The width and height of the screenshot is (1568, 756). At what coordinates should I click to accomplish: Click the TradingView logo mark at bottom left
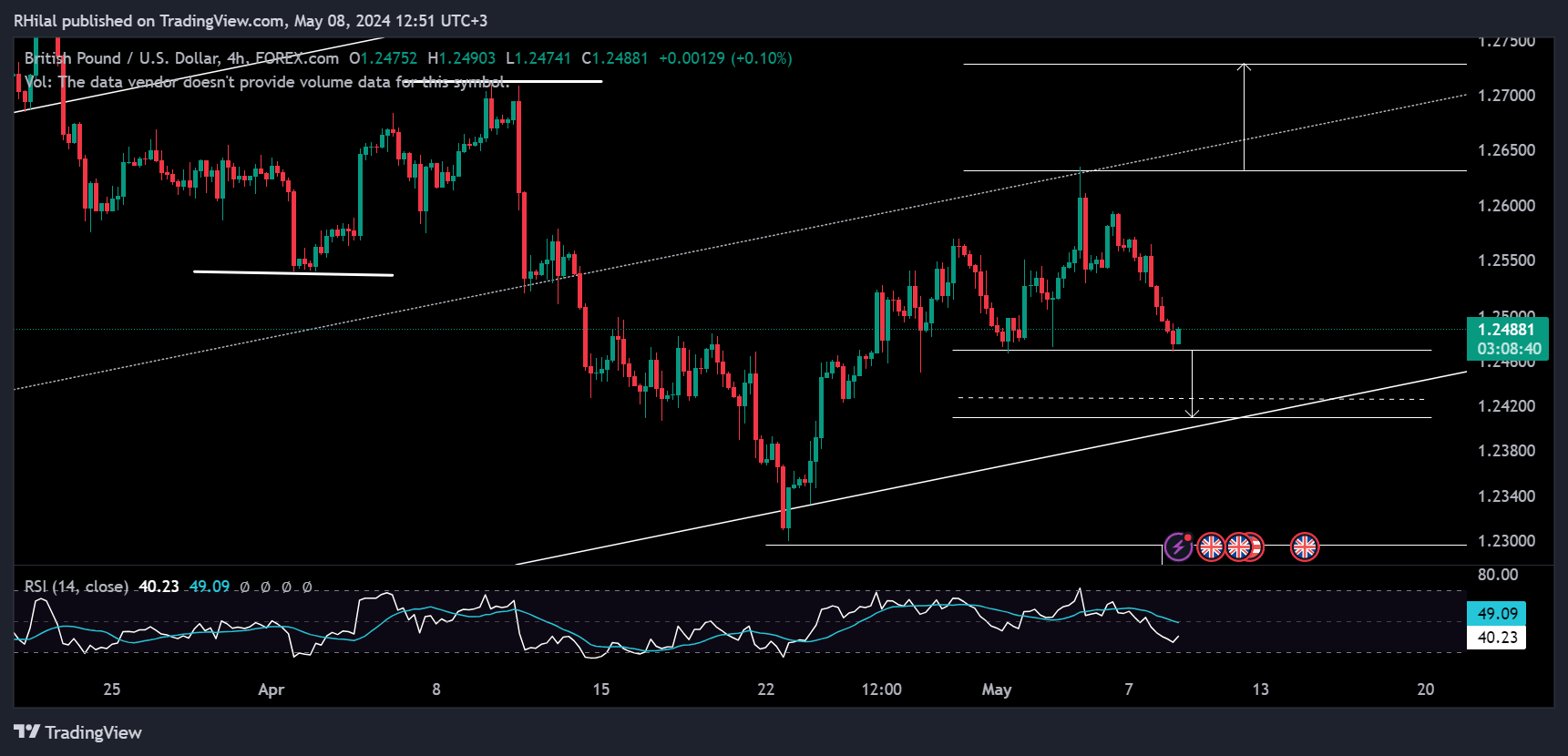point(27,731)
